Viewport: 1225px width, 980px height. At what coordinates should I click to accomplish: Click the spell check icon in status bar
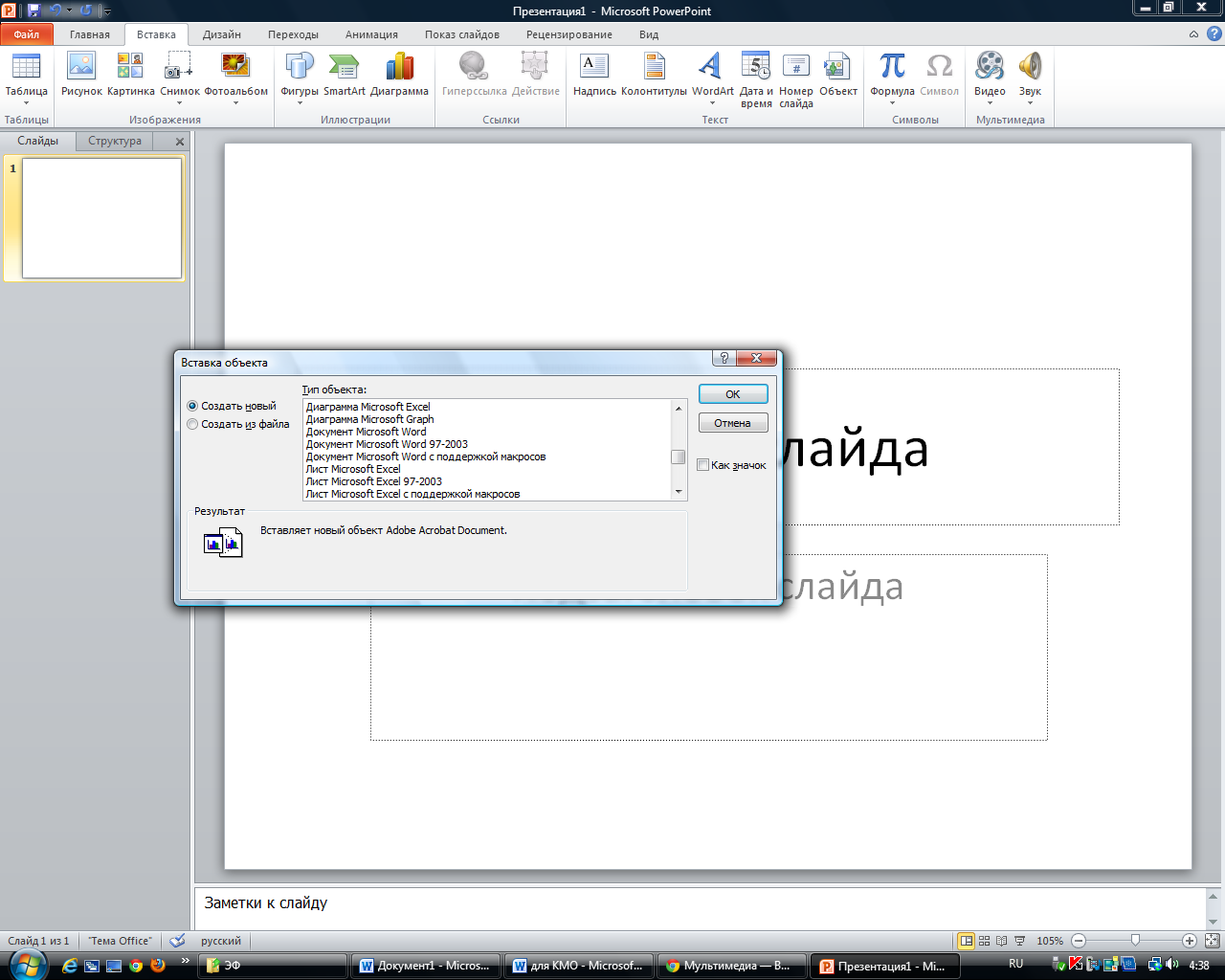(x=177, y=941)
